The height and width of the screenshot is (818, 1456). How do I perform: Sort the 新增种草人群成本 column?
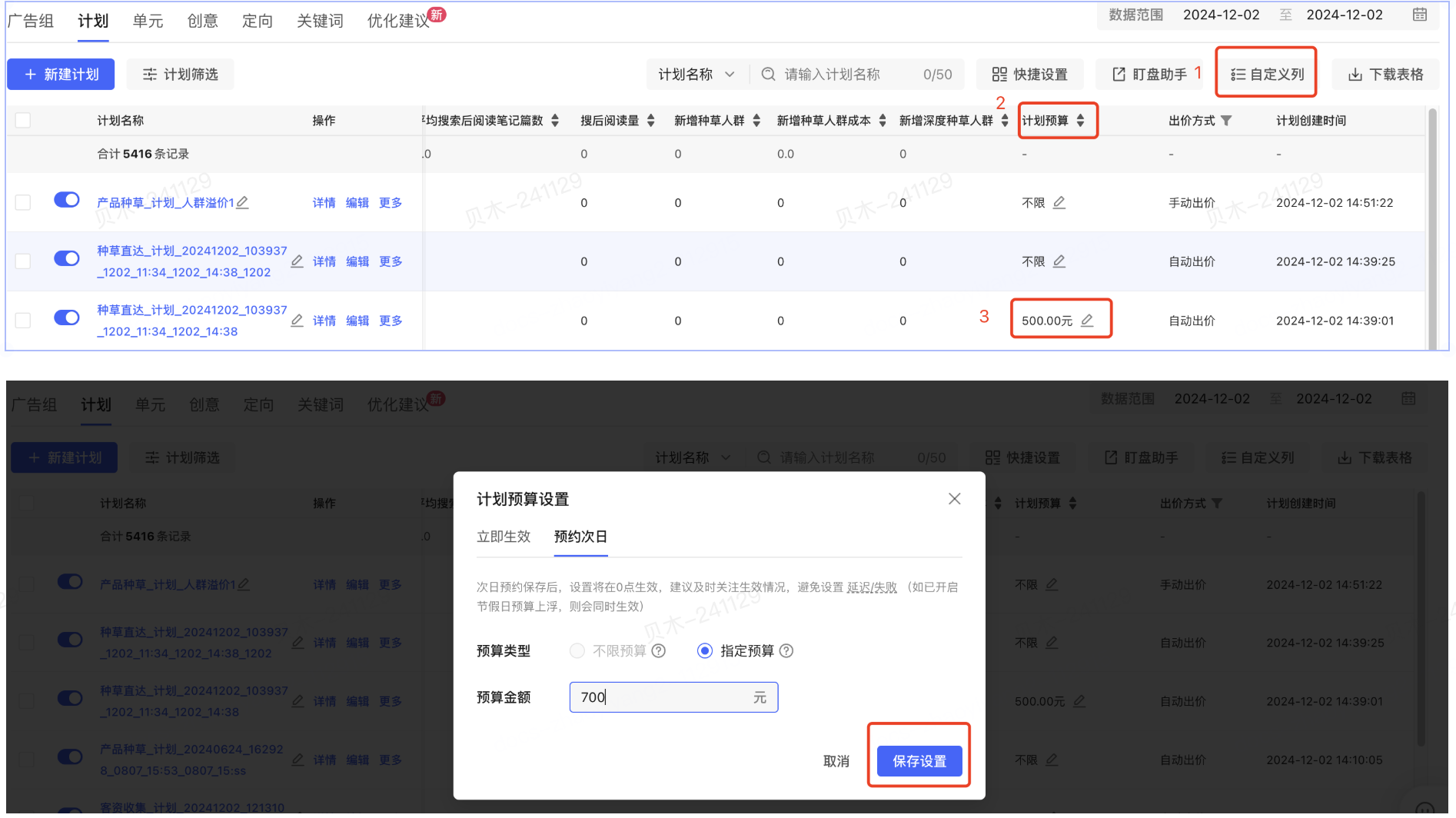(x=883, y=120)
